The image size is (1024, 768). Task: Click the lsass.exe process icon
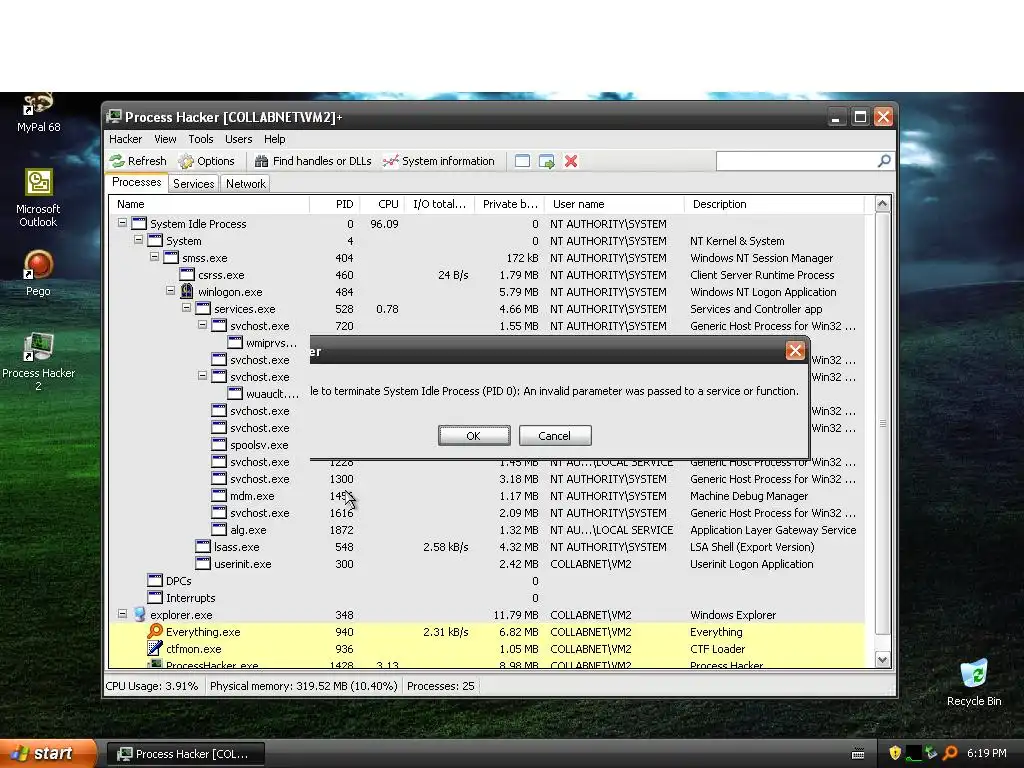point(203,547)
